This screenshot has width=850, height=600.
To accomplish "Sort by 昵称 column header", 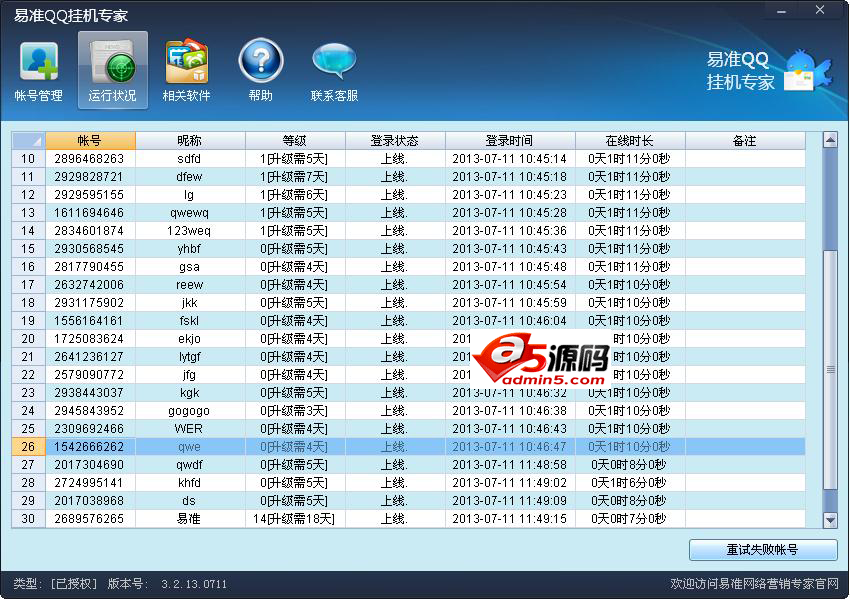I will coord(190,141).
